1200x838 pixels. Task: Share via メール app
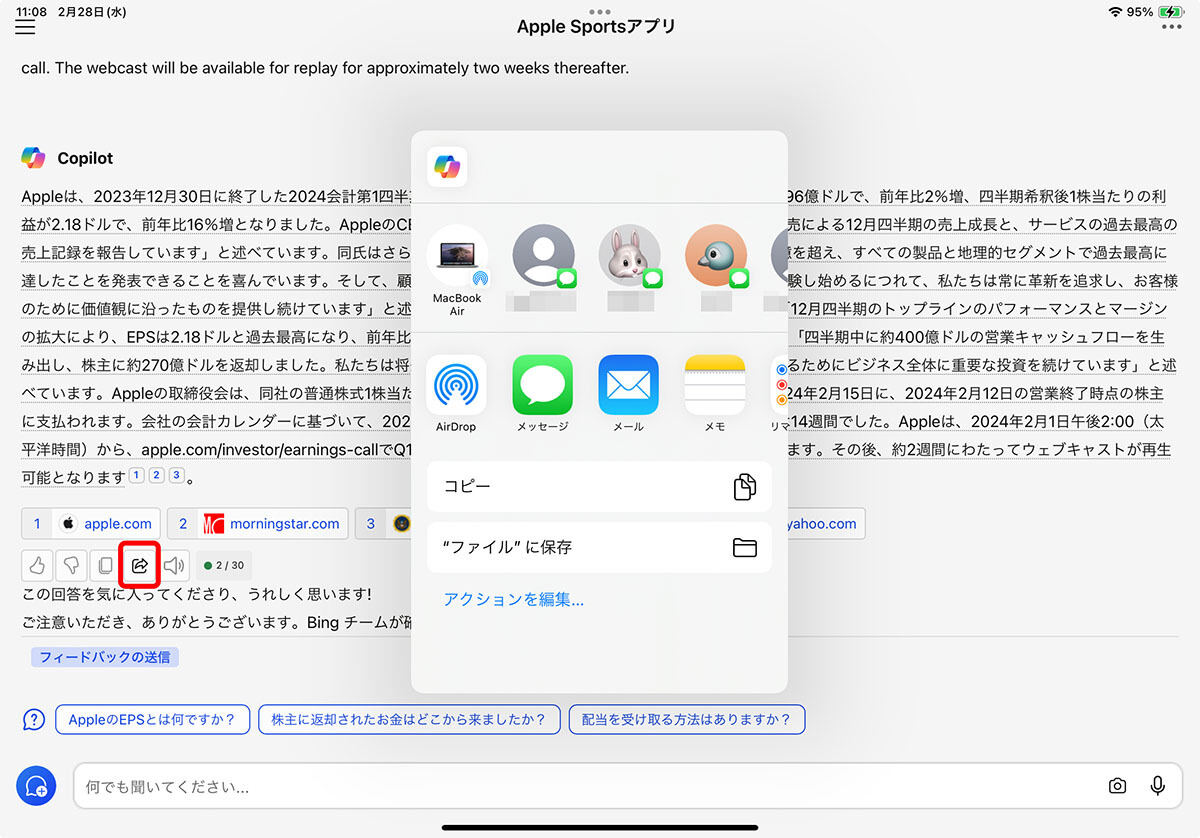629,394
